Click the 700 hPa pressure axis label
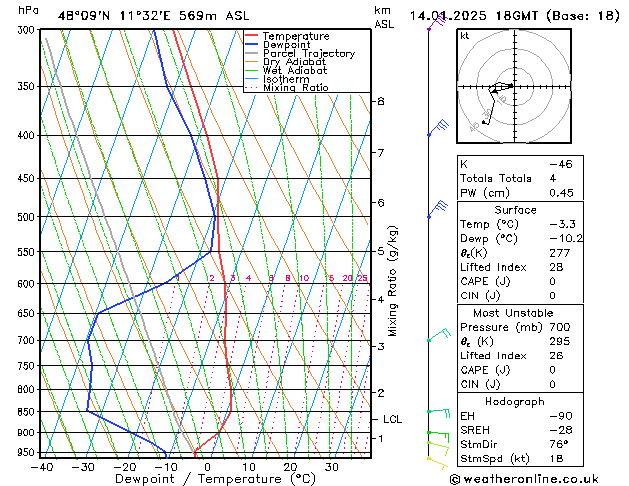 coord(28,340)
